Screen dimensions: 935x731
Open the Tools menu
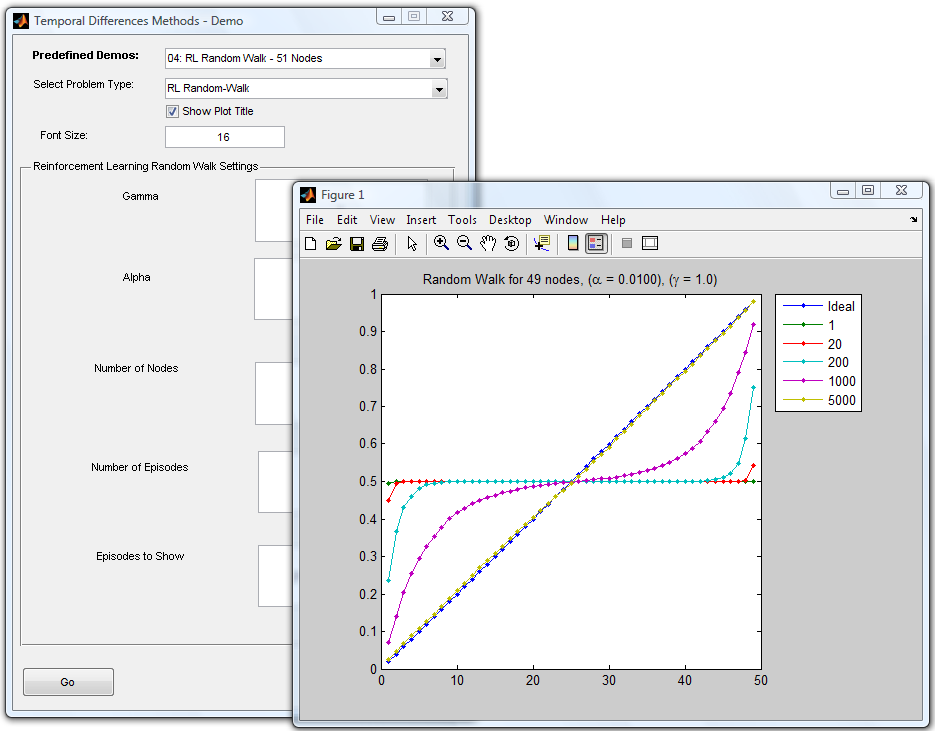pos(462,220)
